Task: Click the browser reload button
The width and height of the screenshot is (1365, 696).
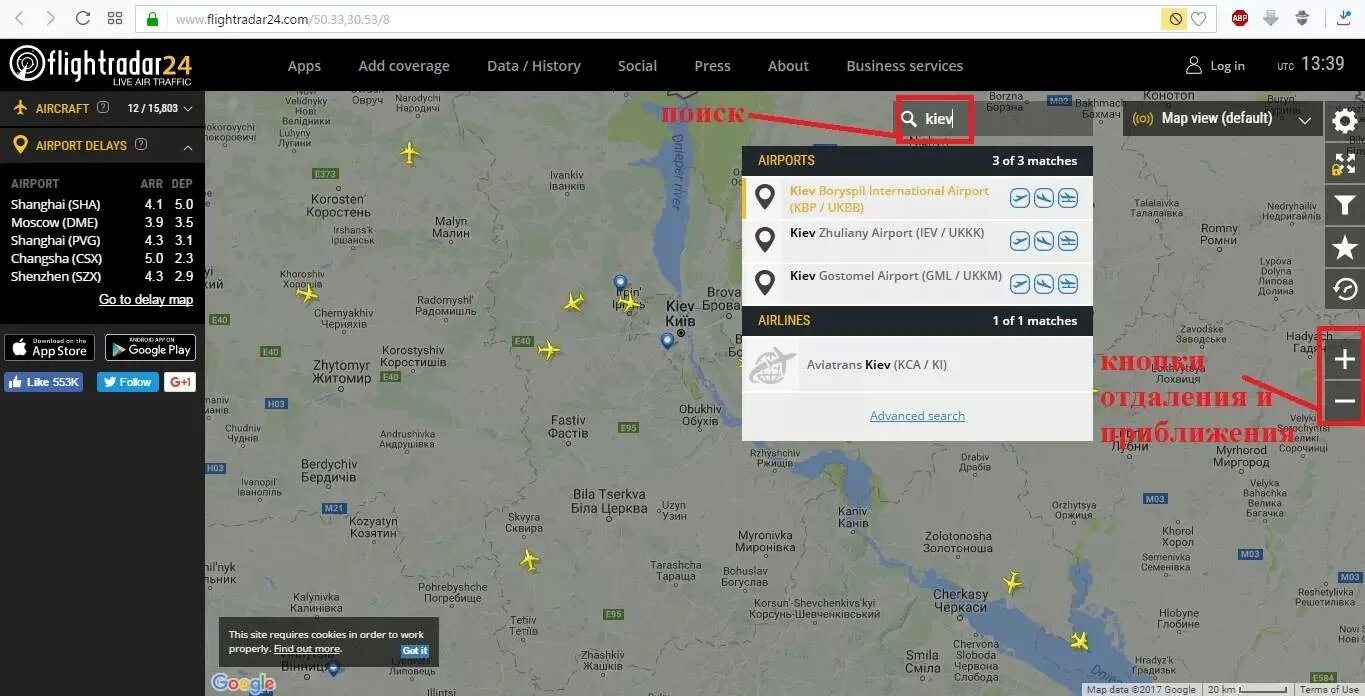Action: pyautogui.click(x=83, y=18)
